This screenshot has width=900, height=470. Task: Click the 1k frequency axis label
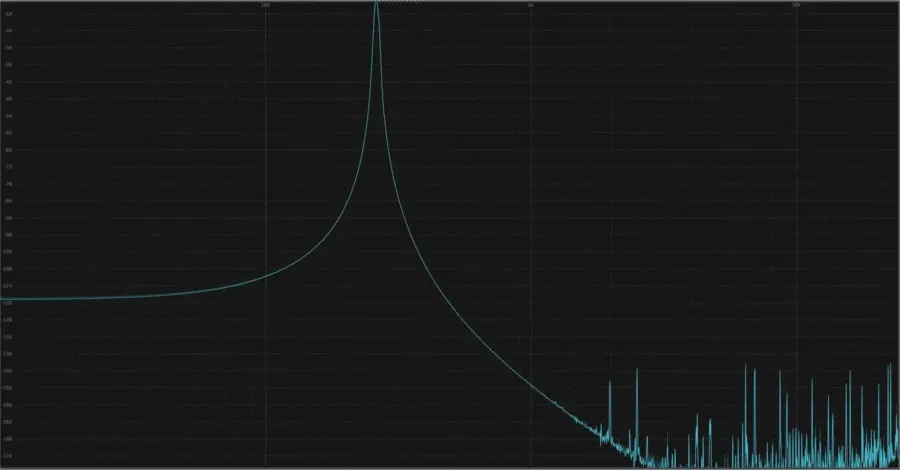[531, 5]
